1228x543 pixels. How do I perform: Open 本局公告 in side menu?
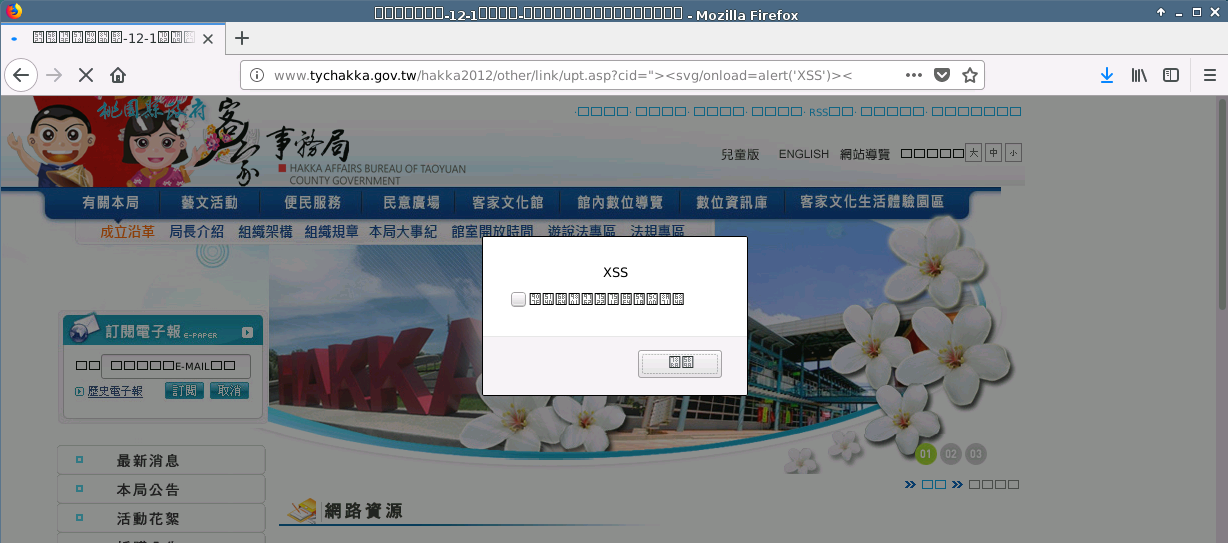(x=161, y=490)
